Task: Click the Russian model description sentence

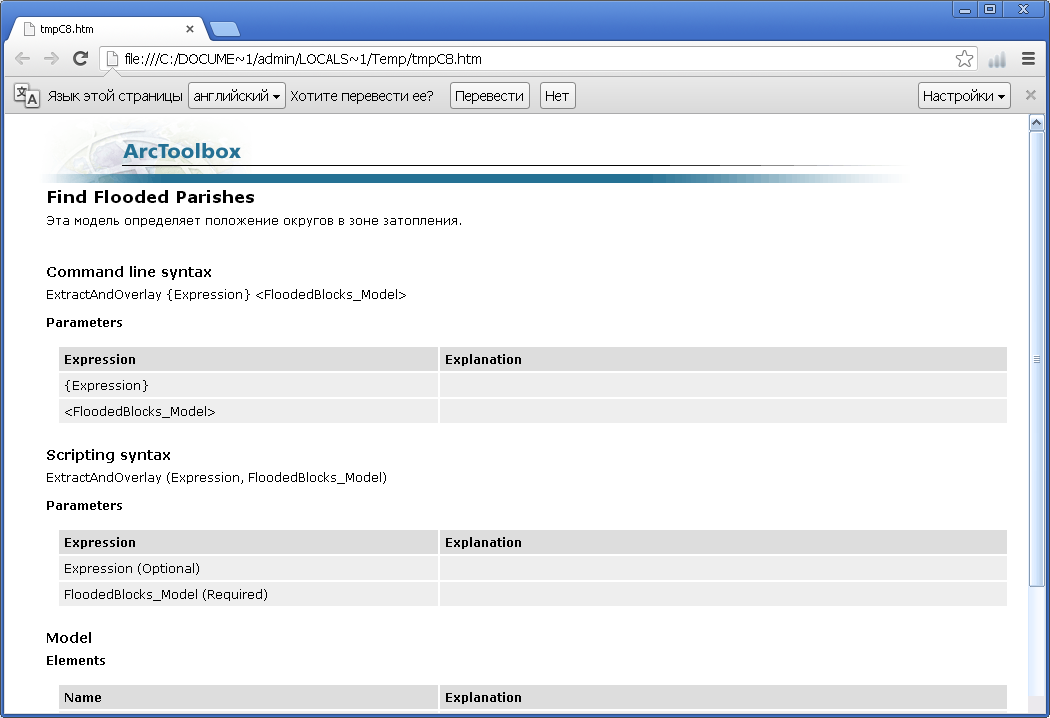Action: pyautogui.click(x=254, y=221)
